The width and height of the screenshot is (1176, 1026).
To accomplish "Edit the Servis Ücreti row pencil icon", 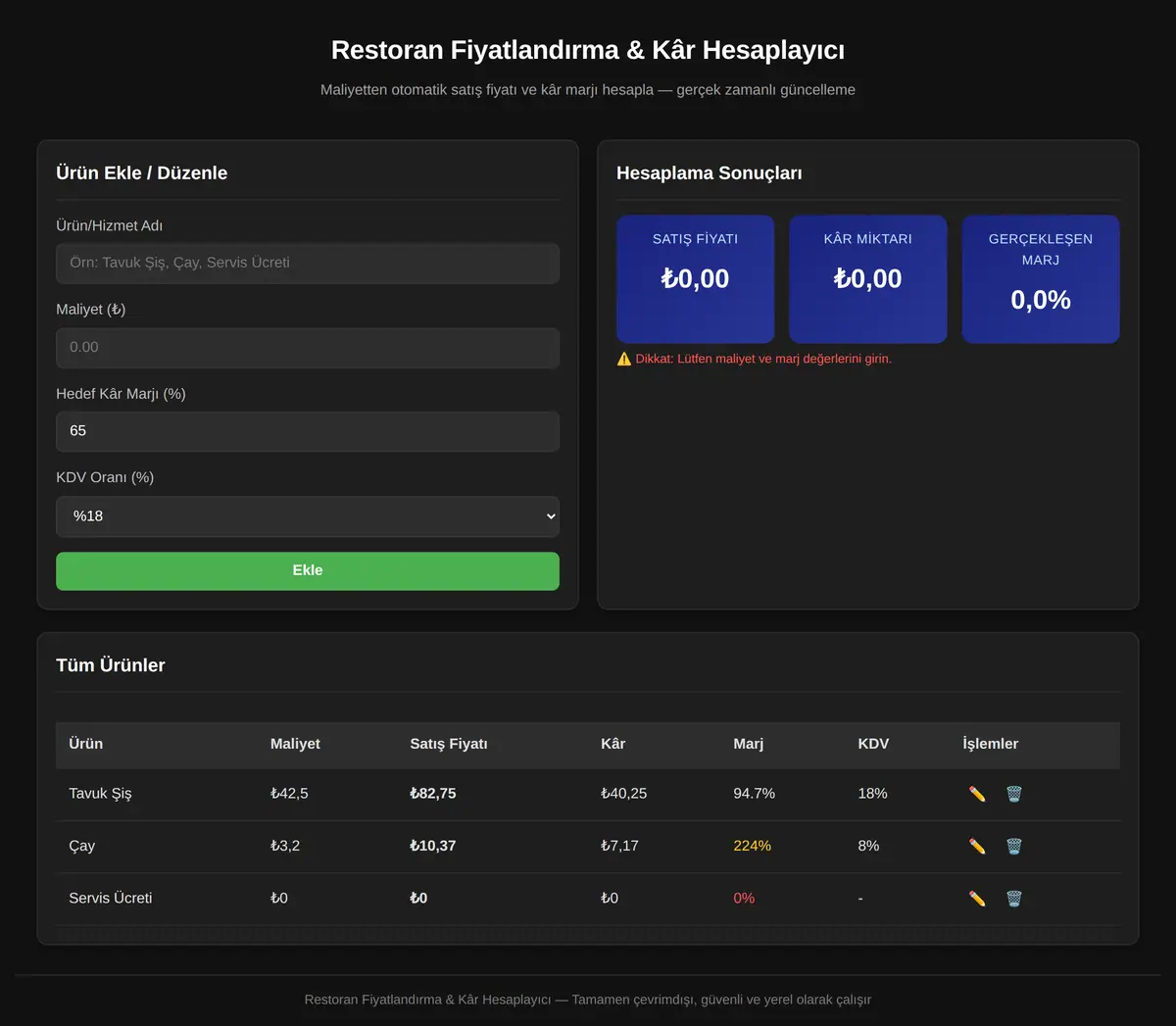I will tap(977, 898).
